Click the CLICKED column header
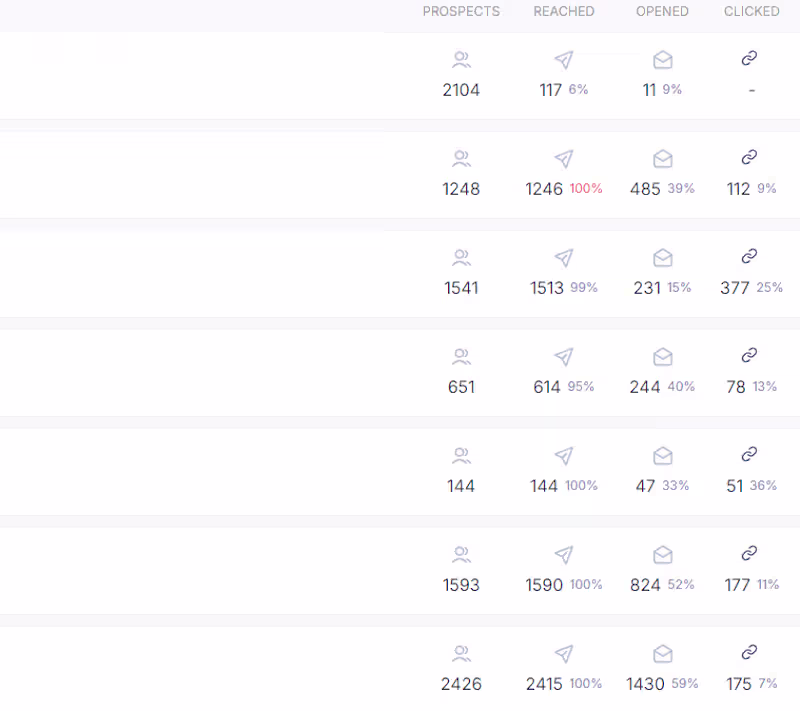Viewport: 800px width, 711px height. [x=752, y=12]
